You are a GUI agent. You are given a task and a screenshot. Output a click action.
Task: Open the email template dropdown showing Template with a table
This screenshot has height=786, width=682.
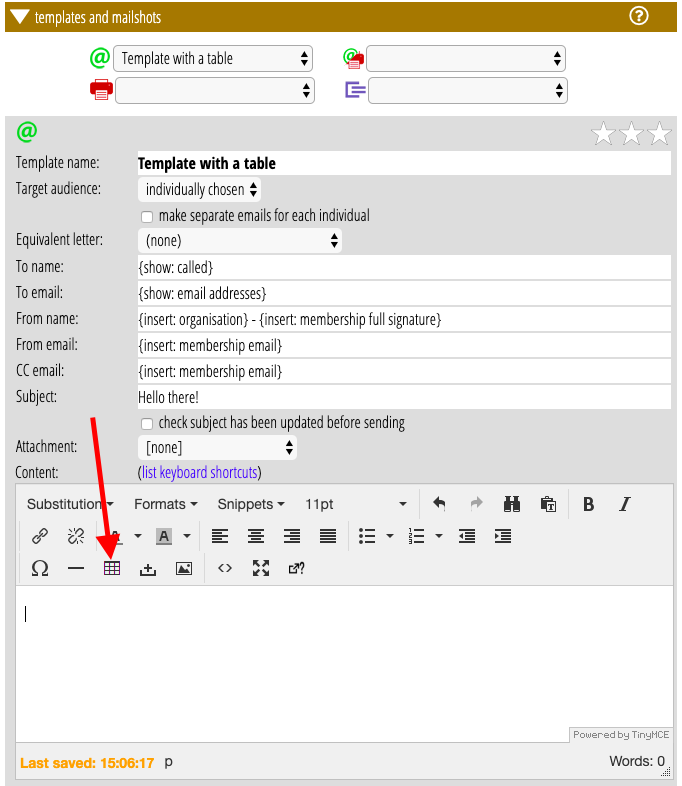tap(213, 59)
